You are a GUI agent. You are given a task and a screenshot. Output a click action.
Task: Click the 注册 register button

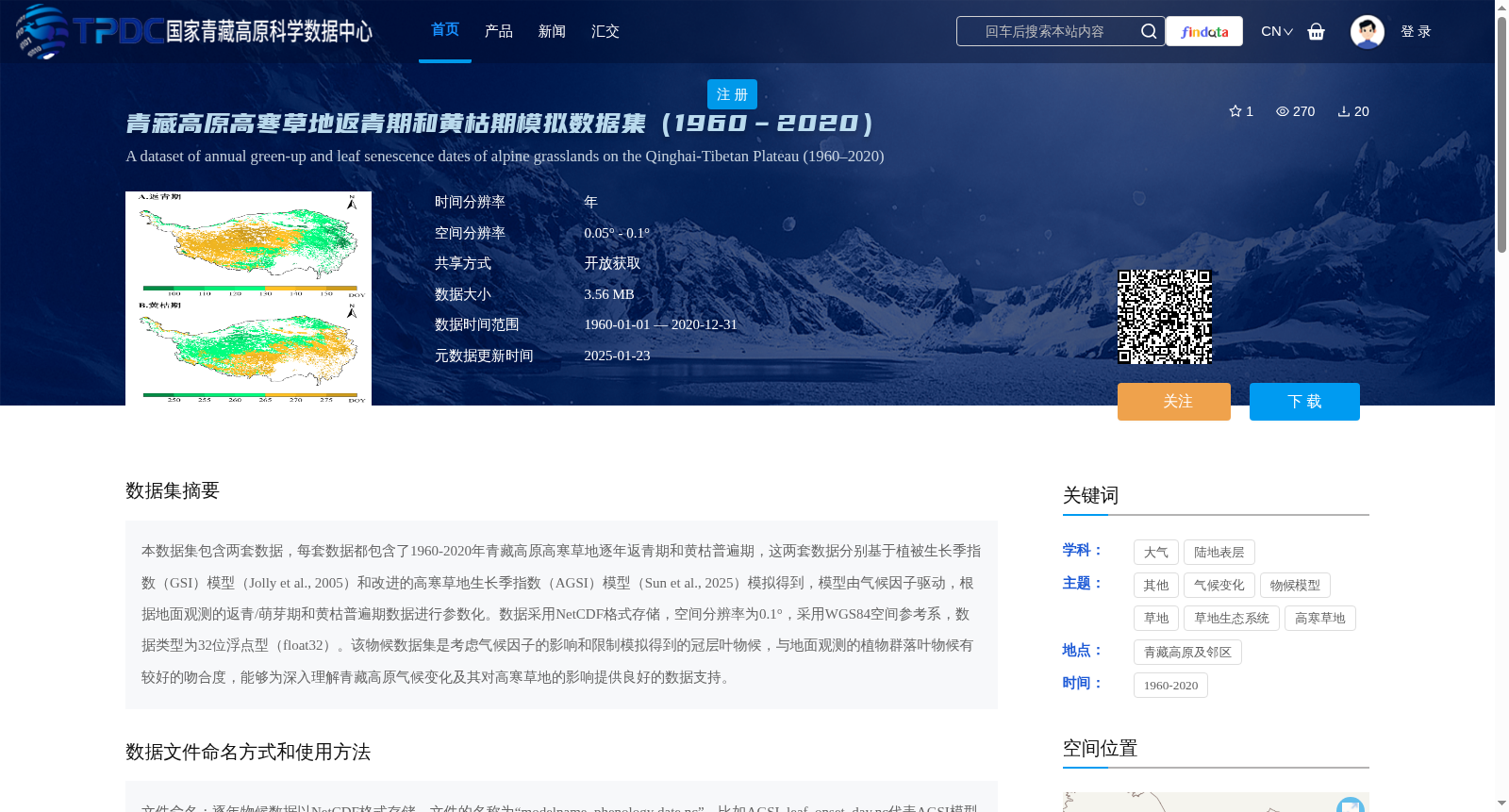(x=732, y=94)
